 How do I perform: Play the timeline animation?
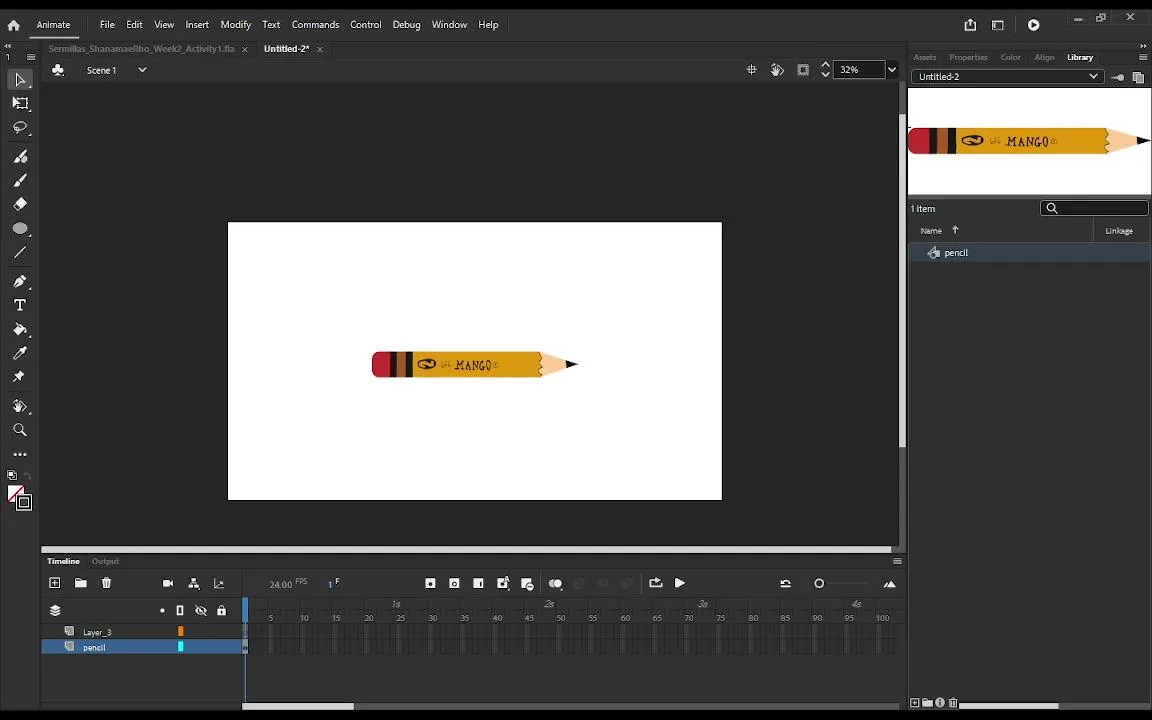[680, 583]
